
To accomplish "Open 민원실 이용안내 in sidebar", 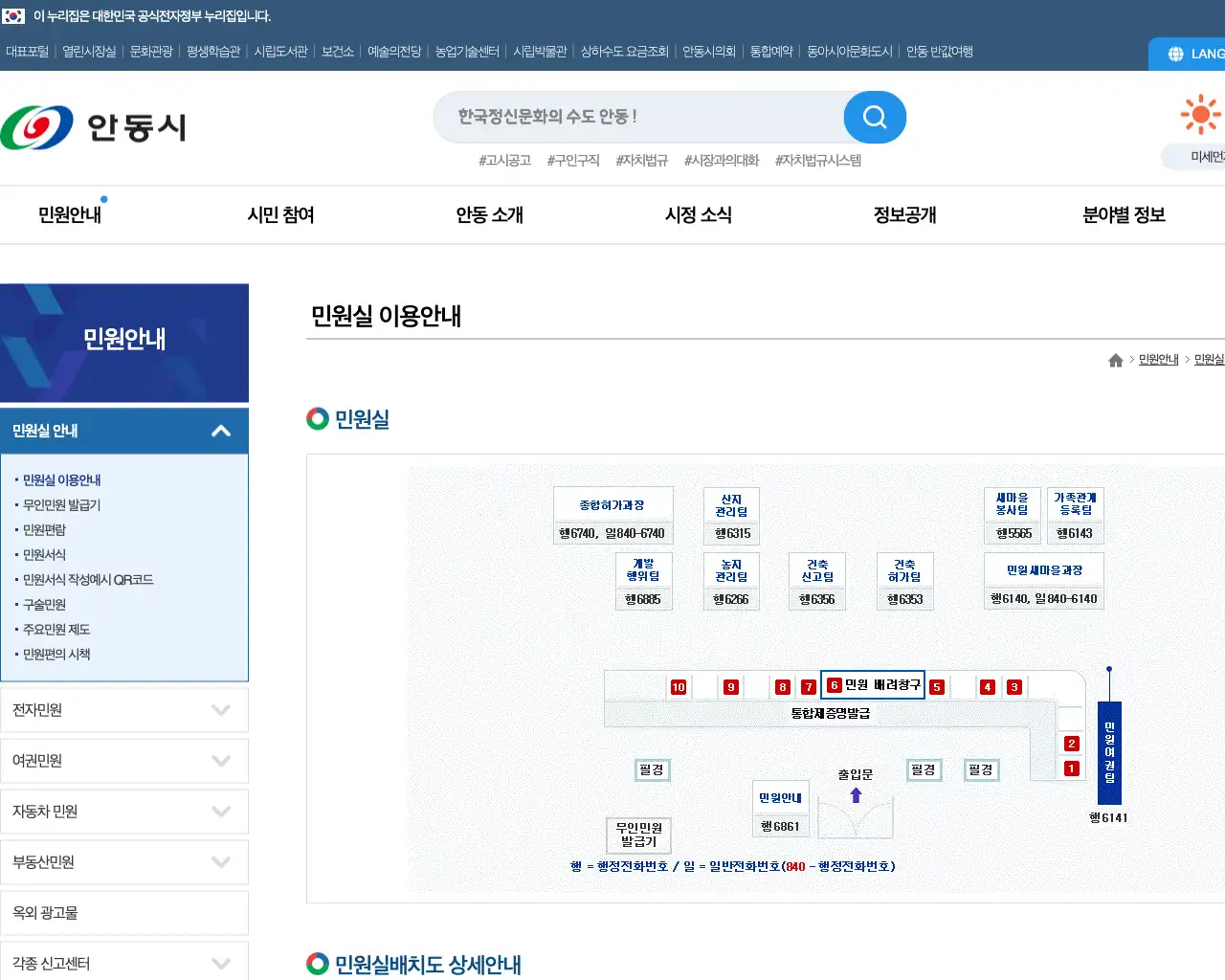I will click(61, 480).
